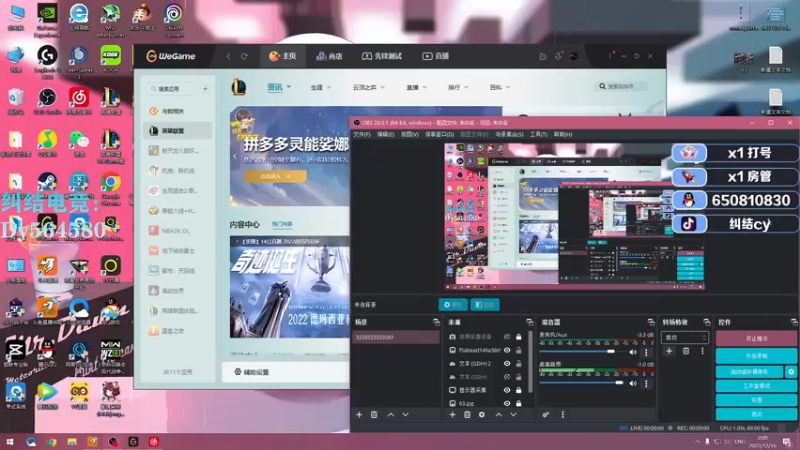Open OBS 工具(T) menu
The image size is (800, 450).
[538, 134]
